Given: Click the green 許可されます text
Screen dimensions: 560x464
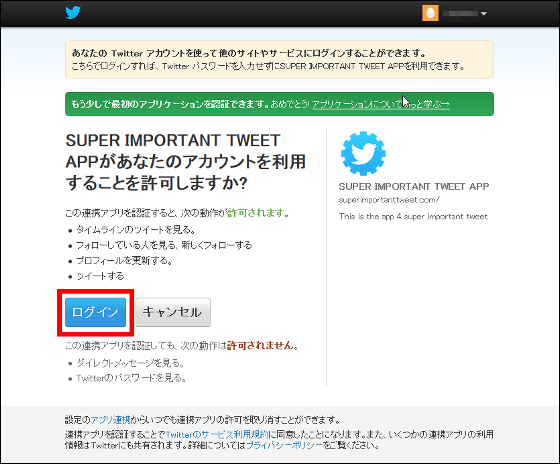Looking at the screenshot, I should (x=256, y=213).
